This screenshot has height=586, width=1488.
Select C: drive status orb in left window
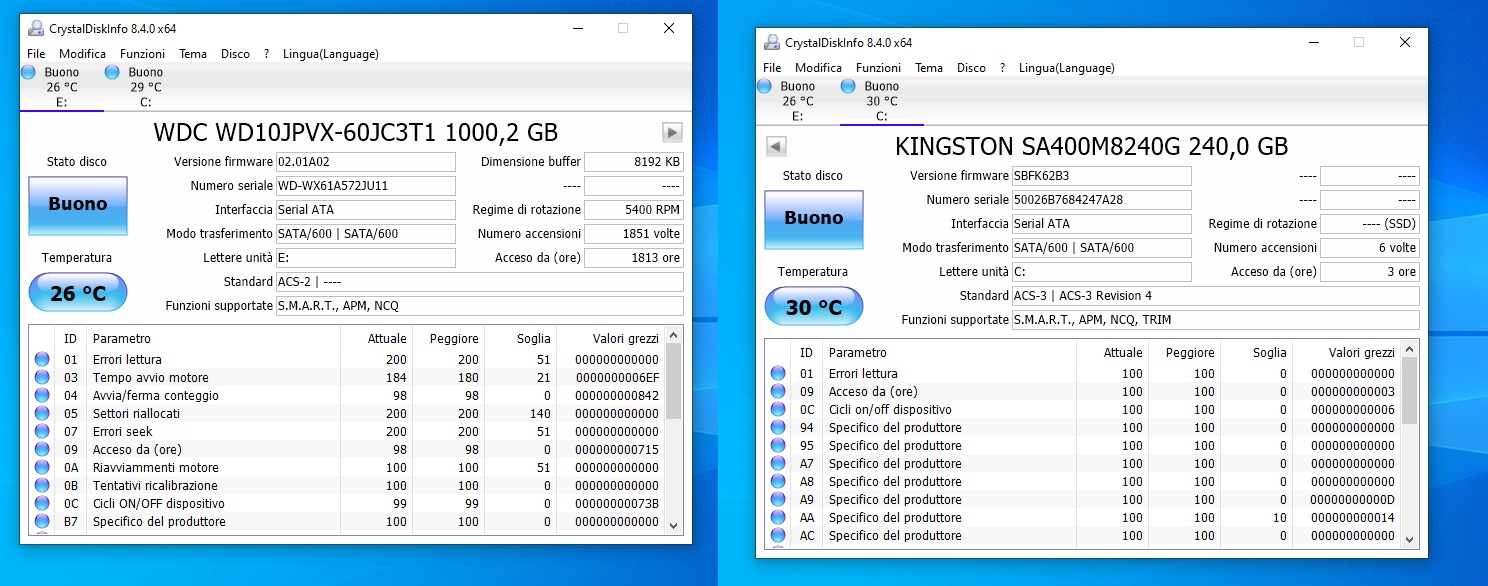[x=112, y=72]
